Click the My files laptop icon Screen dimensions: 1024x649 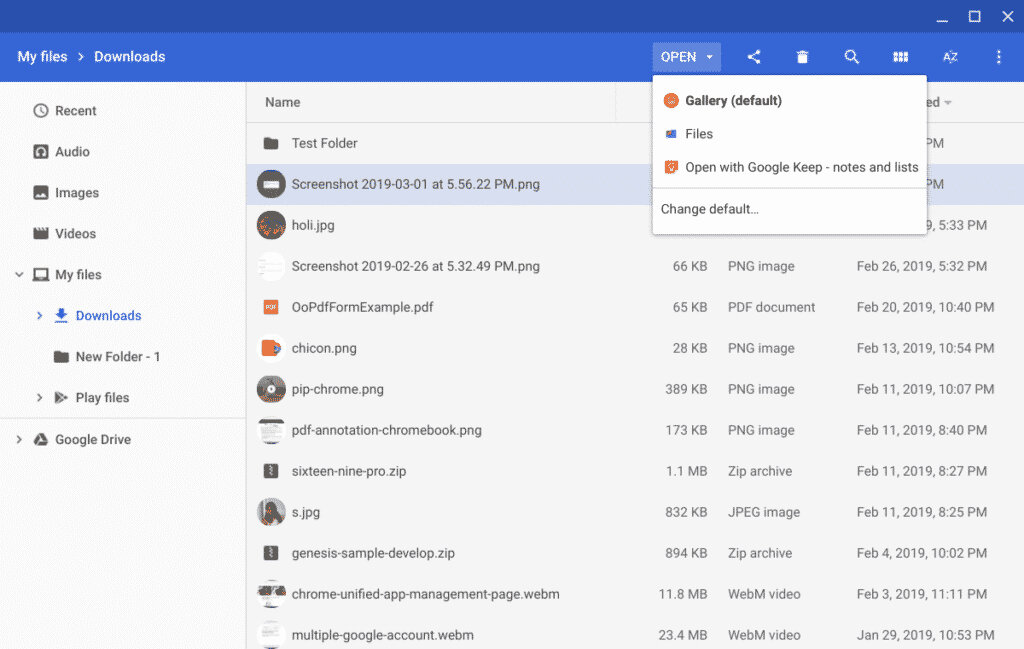click(x=40, y=274)
